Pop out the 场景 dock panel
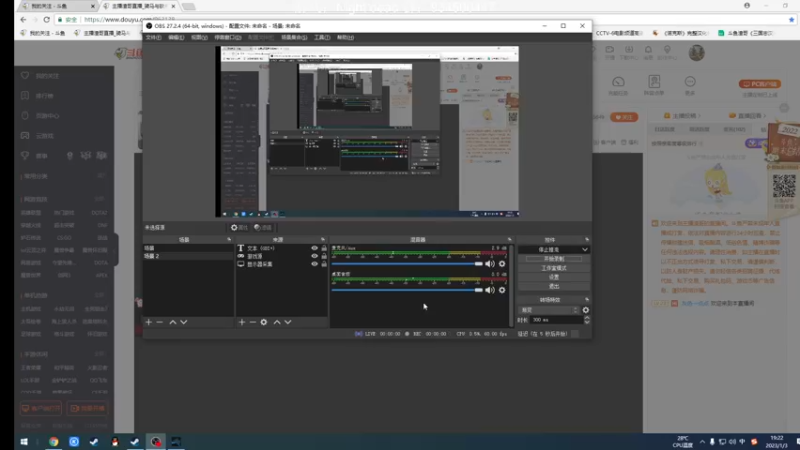The image size is (800, 450). click(x=229, y=239)
